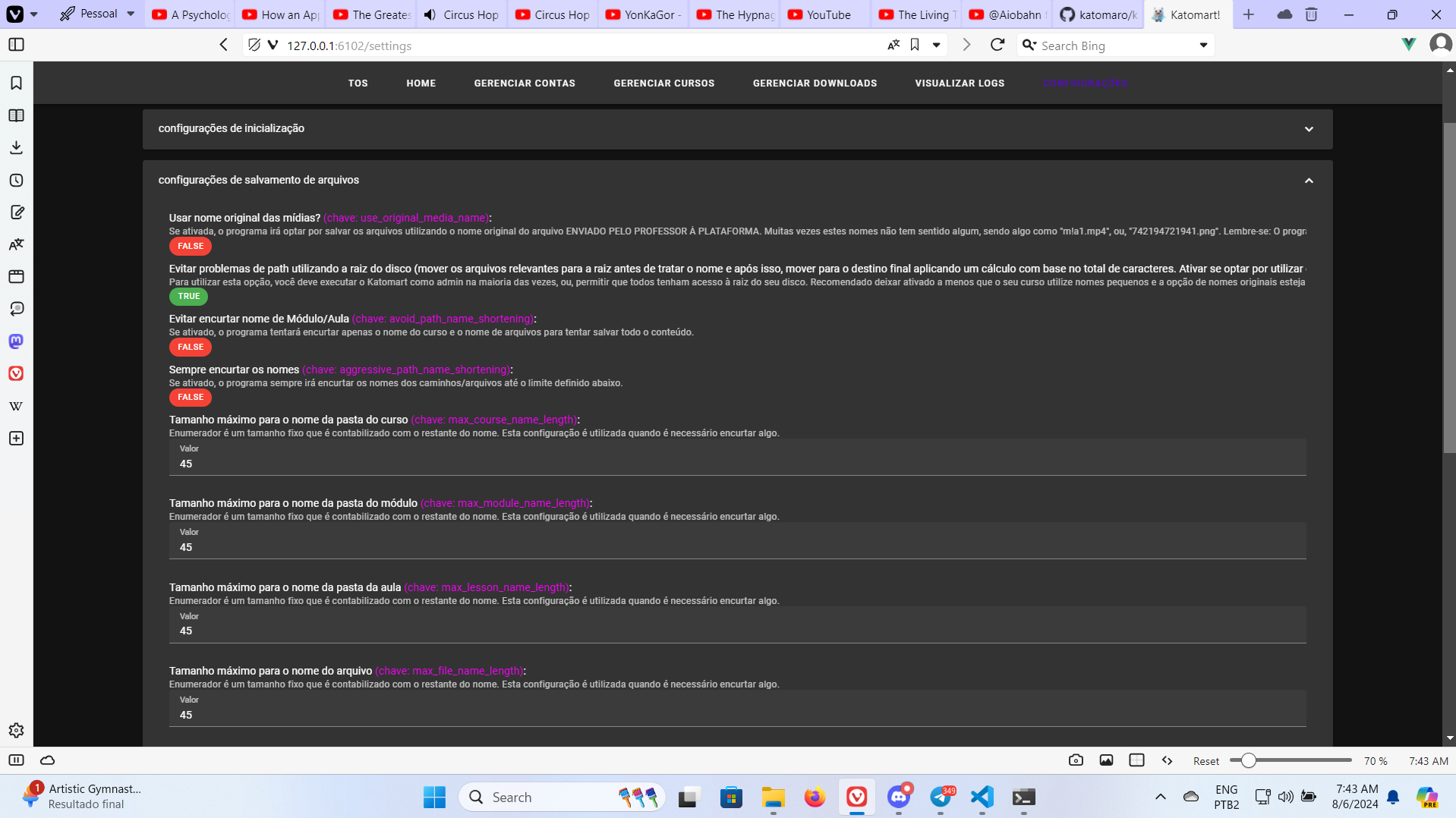The height and width of the screenshot is (818, 1456).
Task: Expand configurações de inicialização section
Action: (1309, 129)
